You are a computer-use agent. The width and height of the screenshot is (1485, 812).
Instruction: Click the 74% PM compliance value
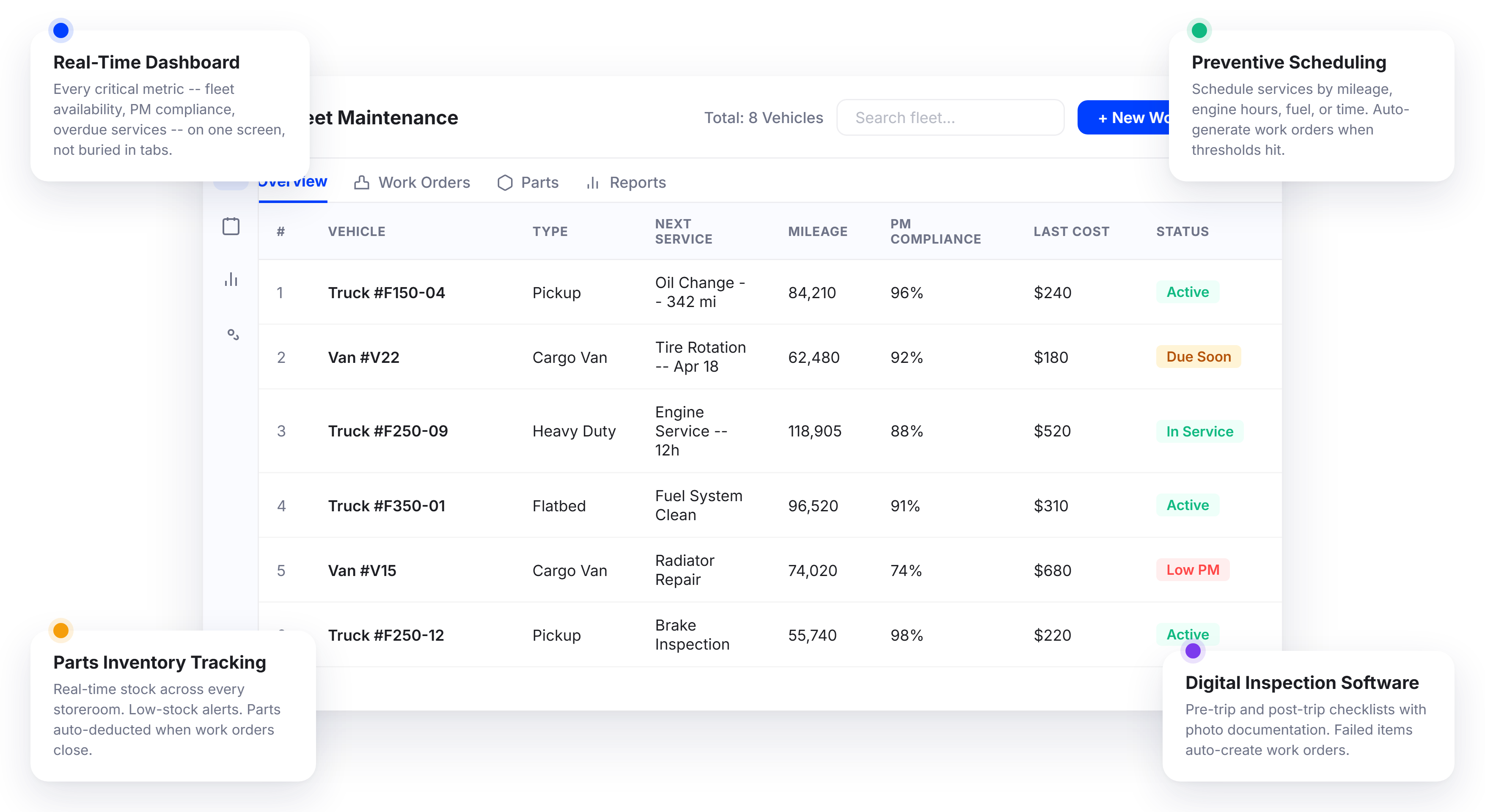906,571
